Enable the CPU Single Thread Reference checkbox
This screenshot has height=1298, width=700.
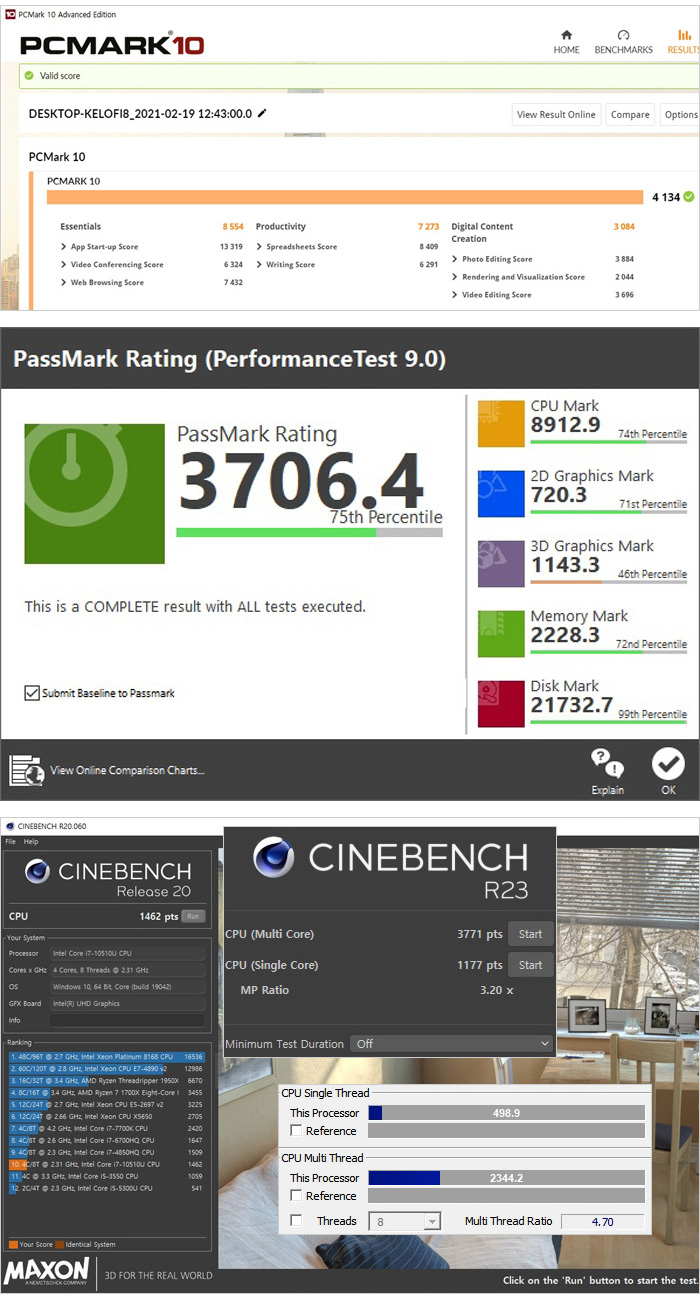point(296,1131)
